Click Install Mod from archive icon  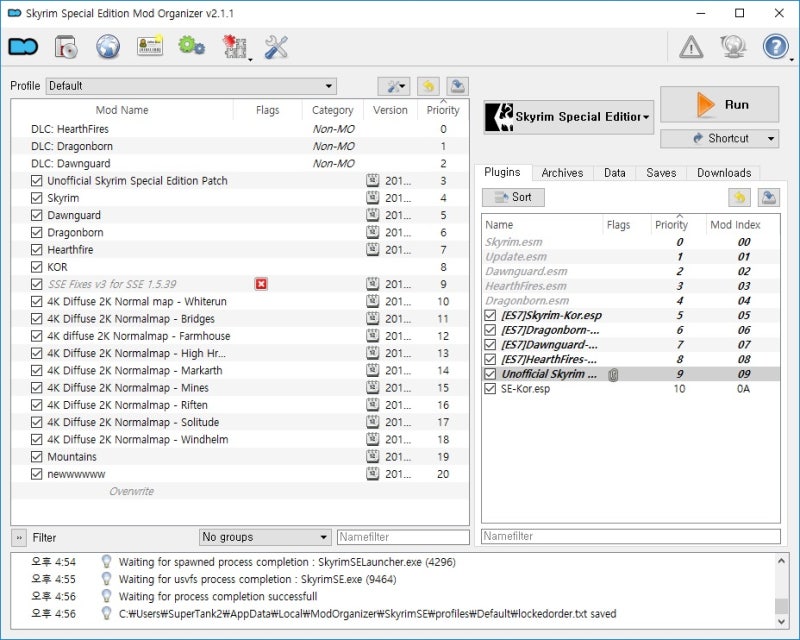coord(66,47)
